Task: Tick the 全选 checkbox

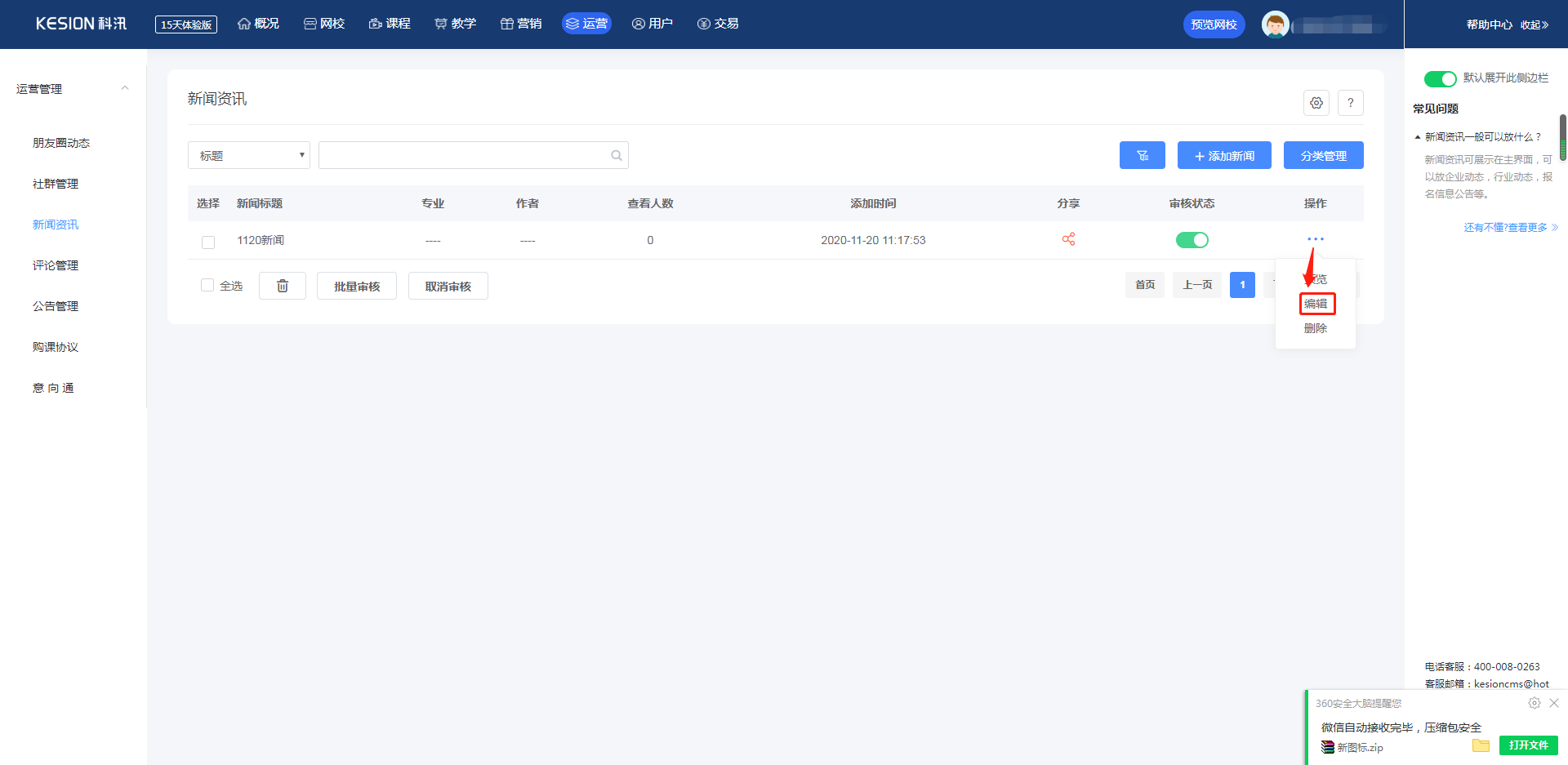Action: pos(207,285)
